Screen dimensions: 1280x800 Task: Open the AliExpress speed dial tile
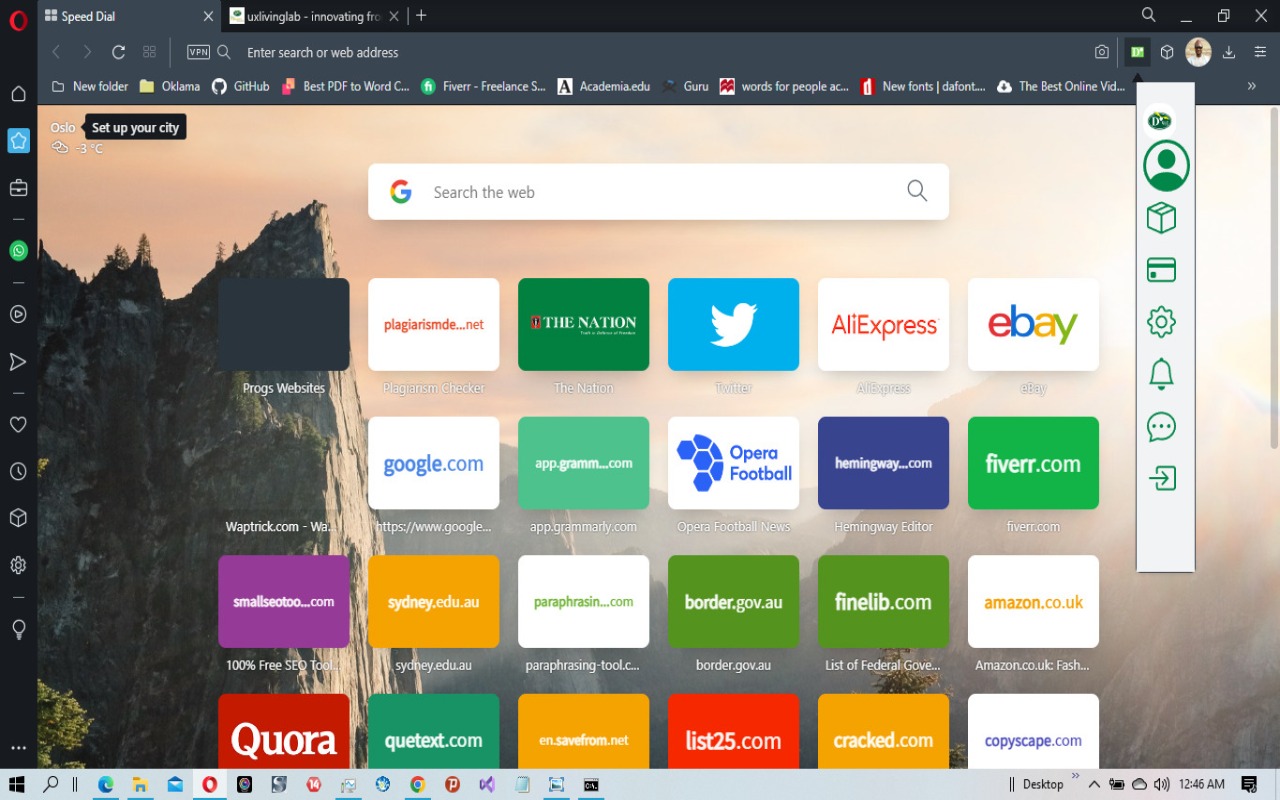(883, 325)
